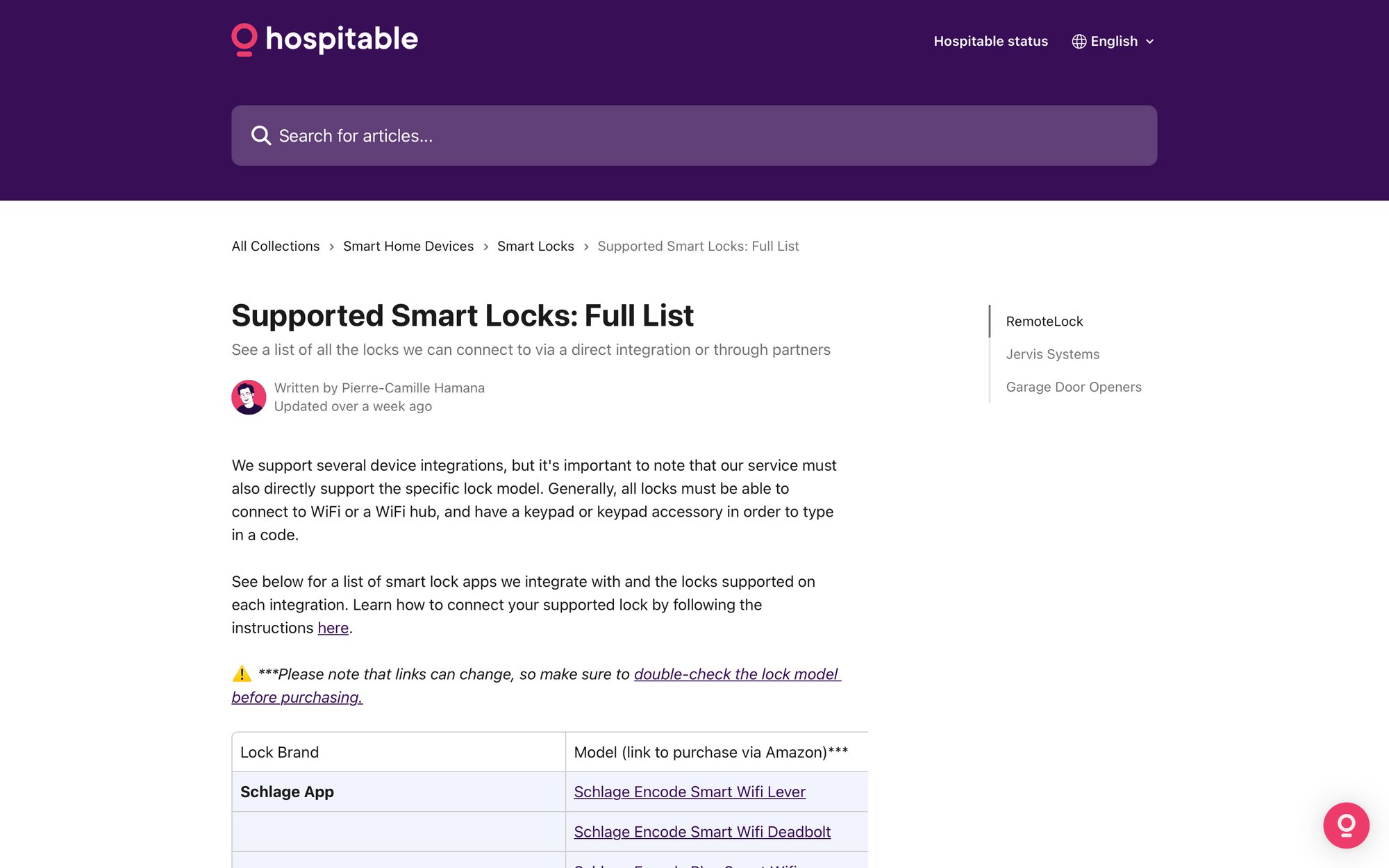Click the breadcrumb arrow after All Collections
The width and height of the screenshot is (1389, 868).
pyautogui.click(x=331, y=247)
